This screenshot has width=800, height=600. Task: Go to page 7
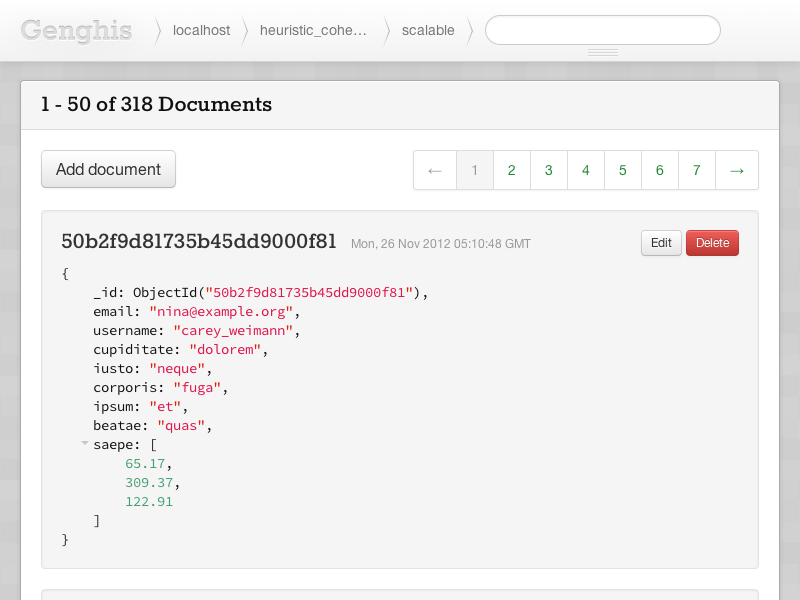(x=697, y=170)
